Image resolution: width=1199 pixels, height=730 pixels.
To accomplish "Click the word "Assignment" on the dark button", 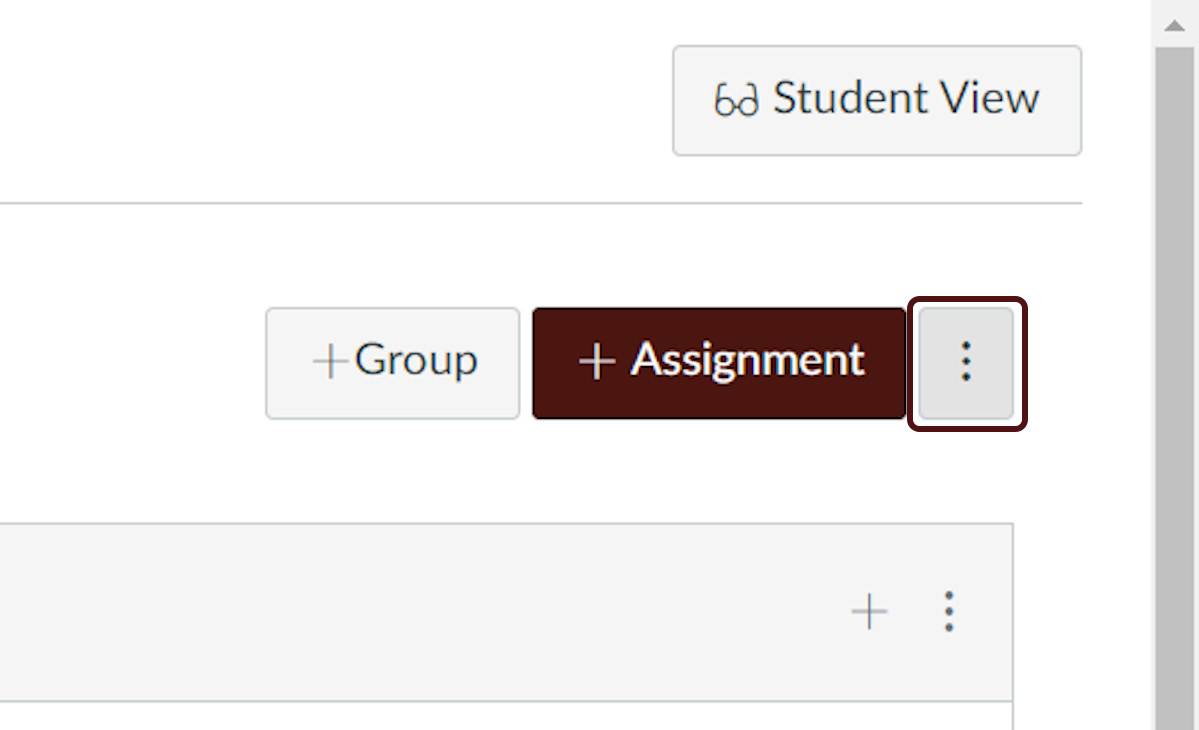I will click(747, 360).
